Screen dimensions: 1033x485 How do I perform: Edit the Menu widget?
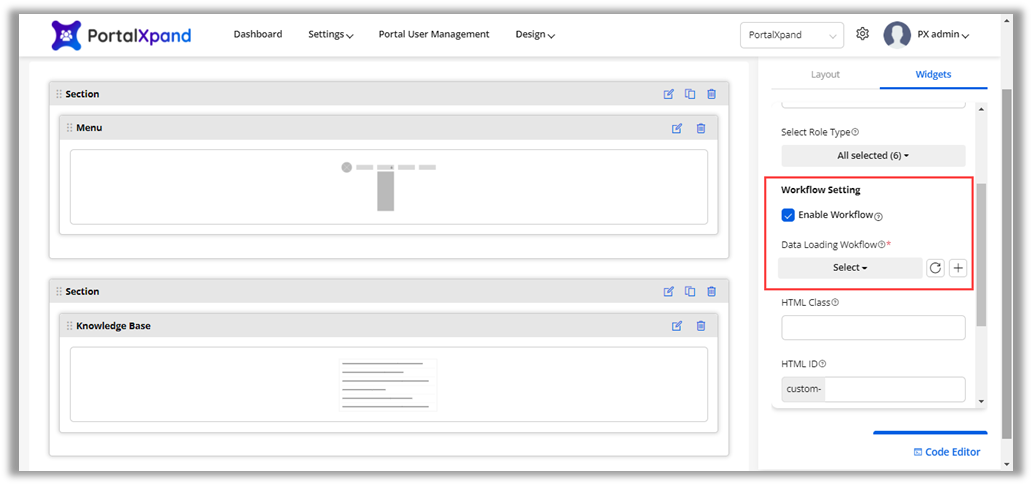pos(677,128)
